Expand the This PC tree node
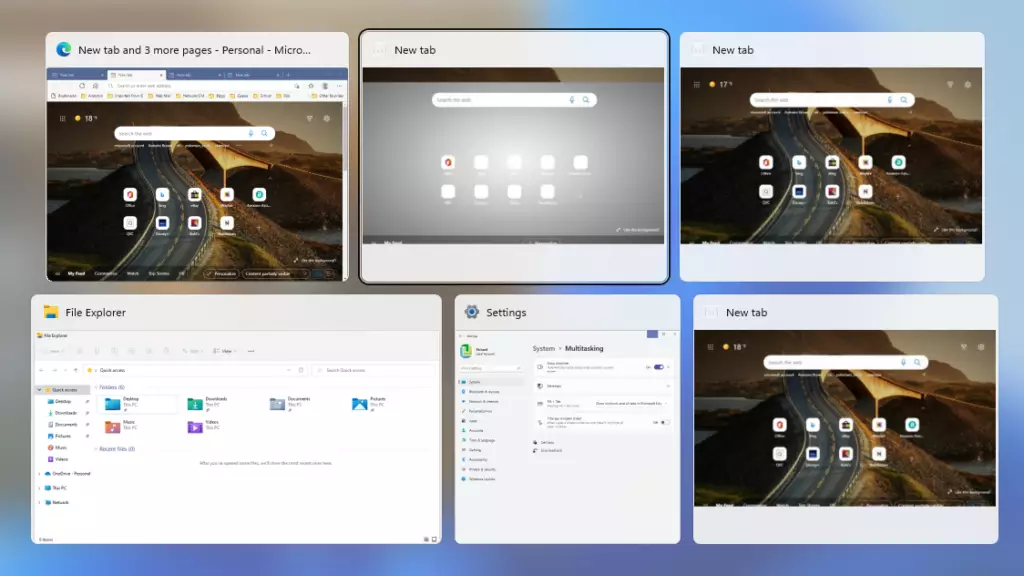This screenshot has height=576, width=1024. click(39, 488)
